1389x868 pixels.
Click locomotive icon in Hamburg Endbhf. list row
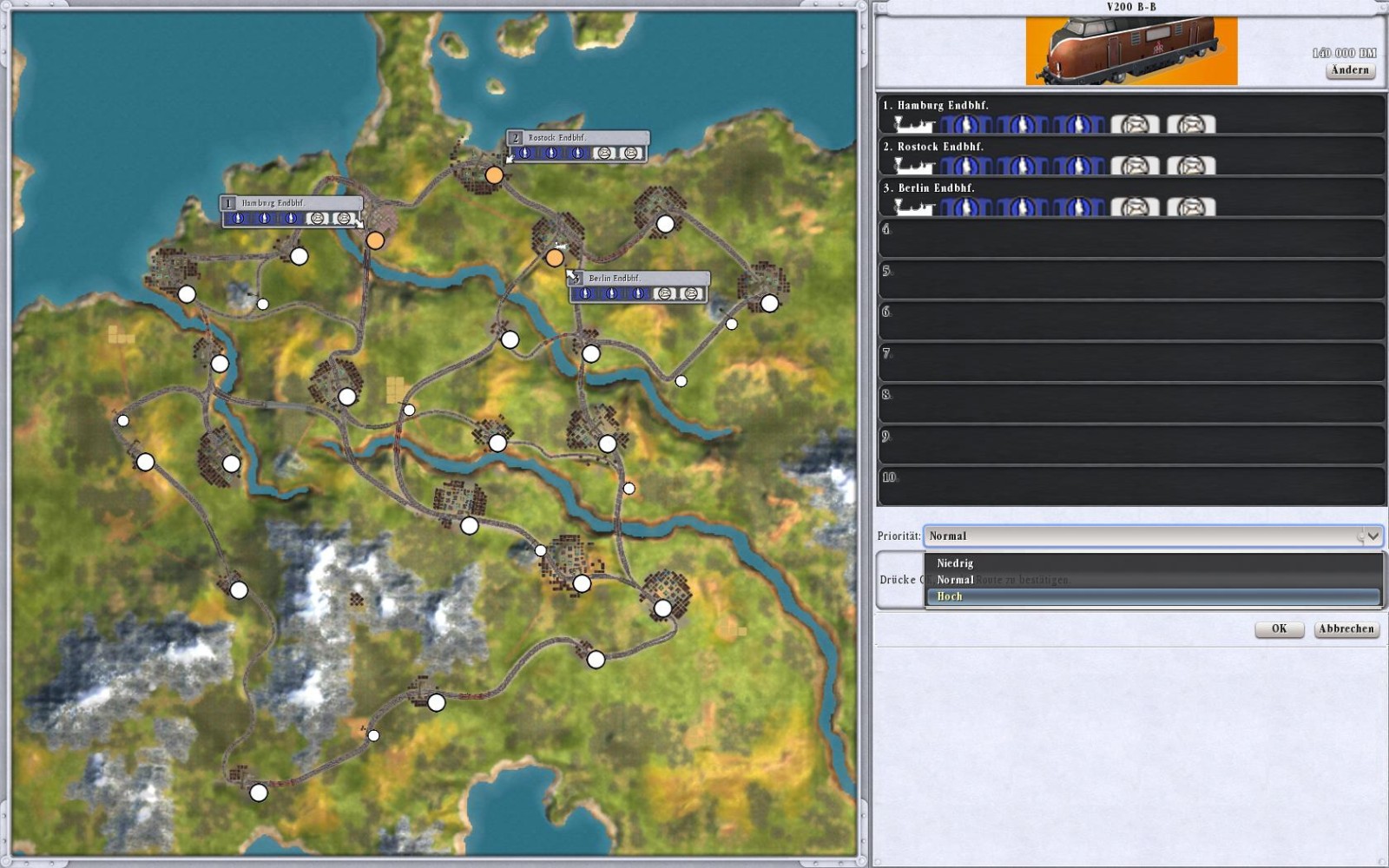pyautogui.click(x=913, y=125)
